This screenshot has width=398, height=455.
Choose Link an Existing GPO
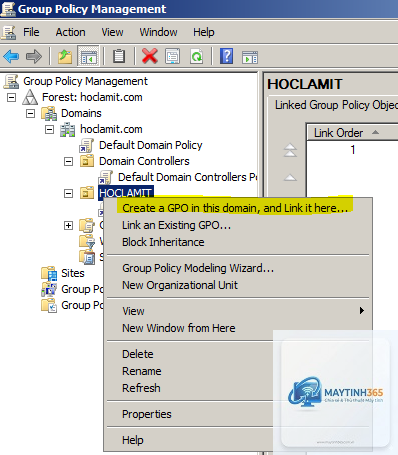click(x=238, y=225)
